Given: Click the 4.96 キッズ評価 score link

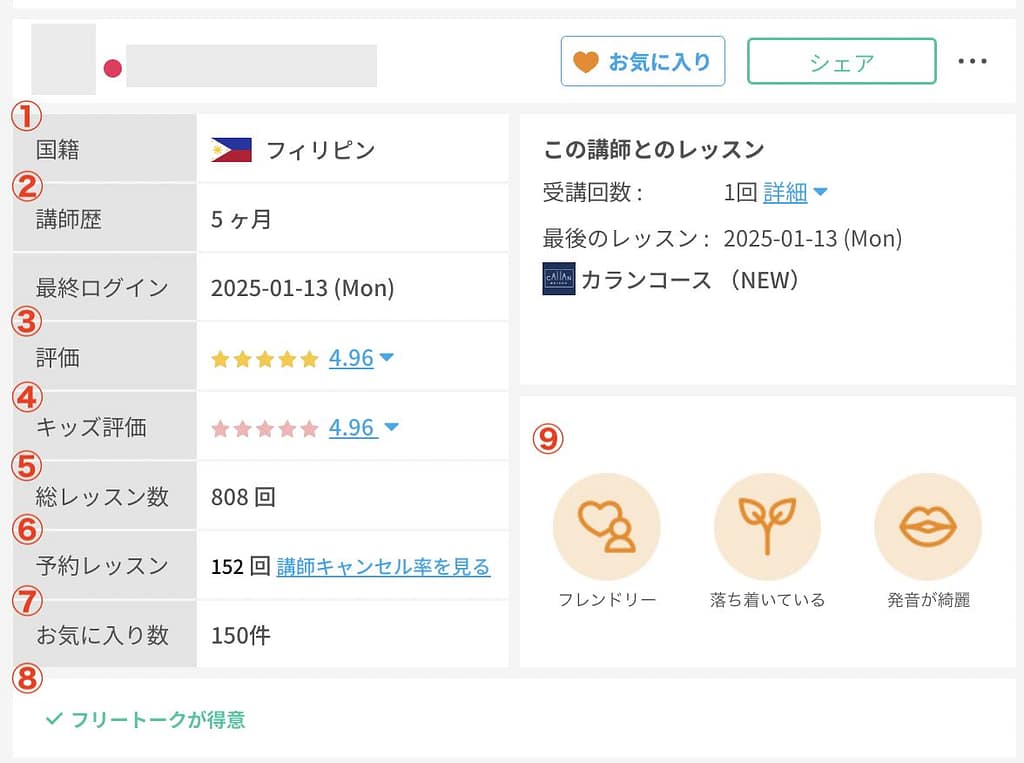Looking at the screenshot, I should pos(351,428).
